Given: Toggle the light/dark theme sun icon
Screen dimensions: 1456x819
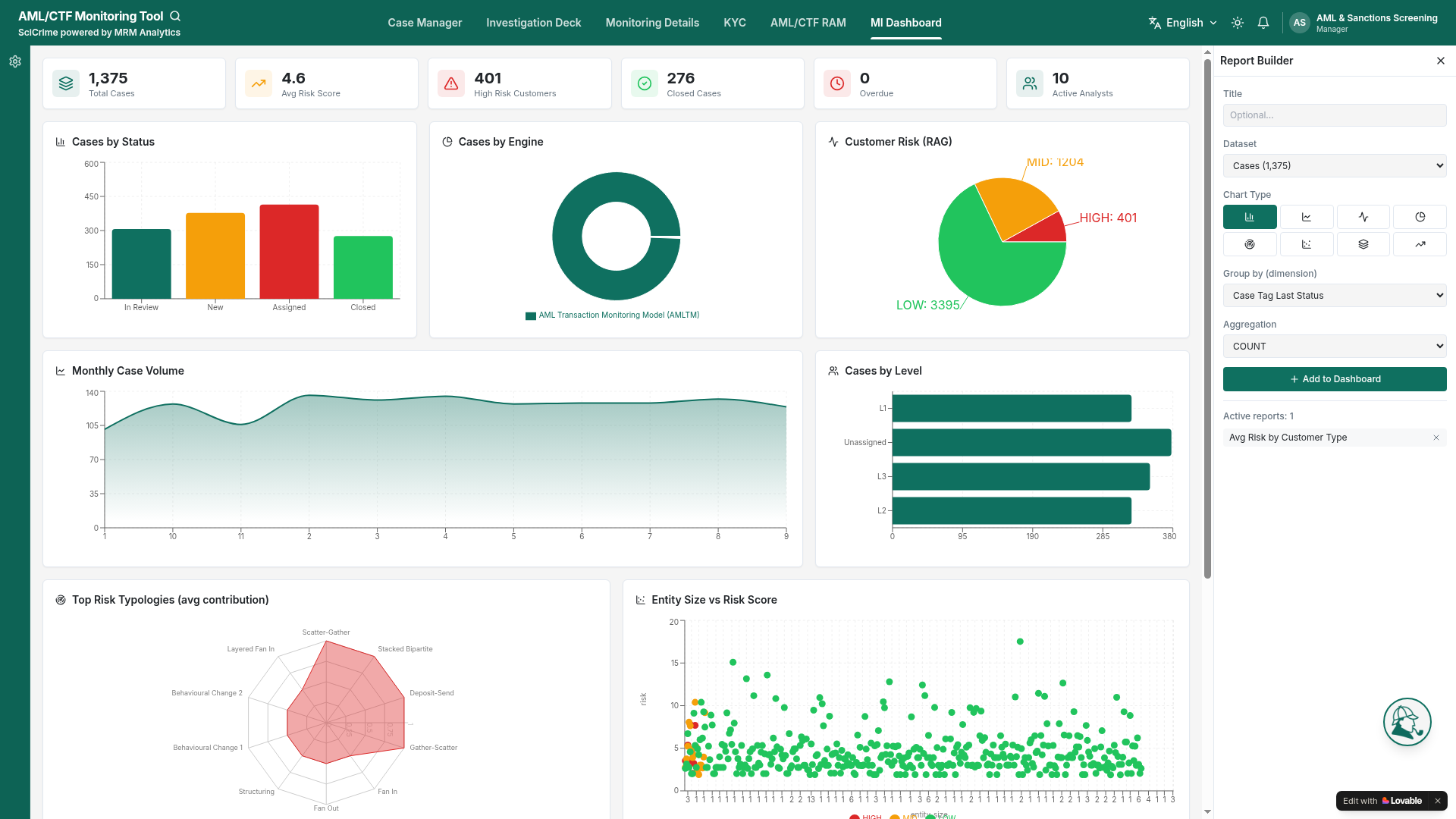Looking at the screenshot, I should point(1238,23).
